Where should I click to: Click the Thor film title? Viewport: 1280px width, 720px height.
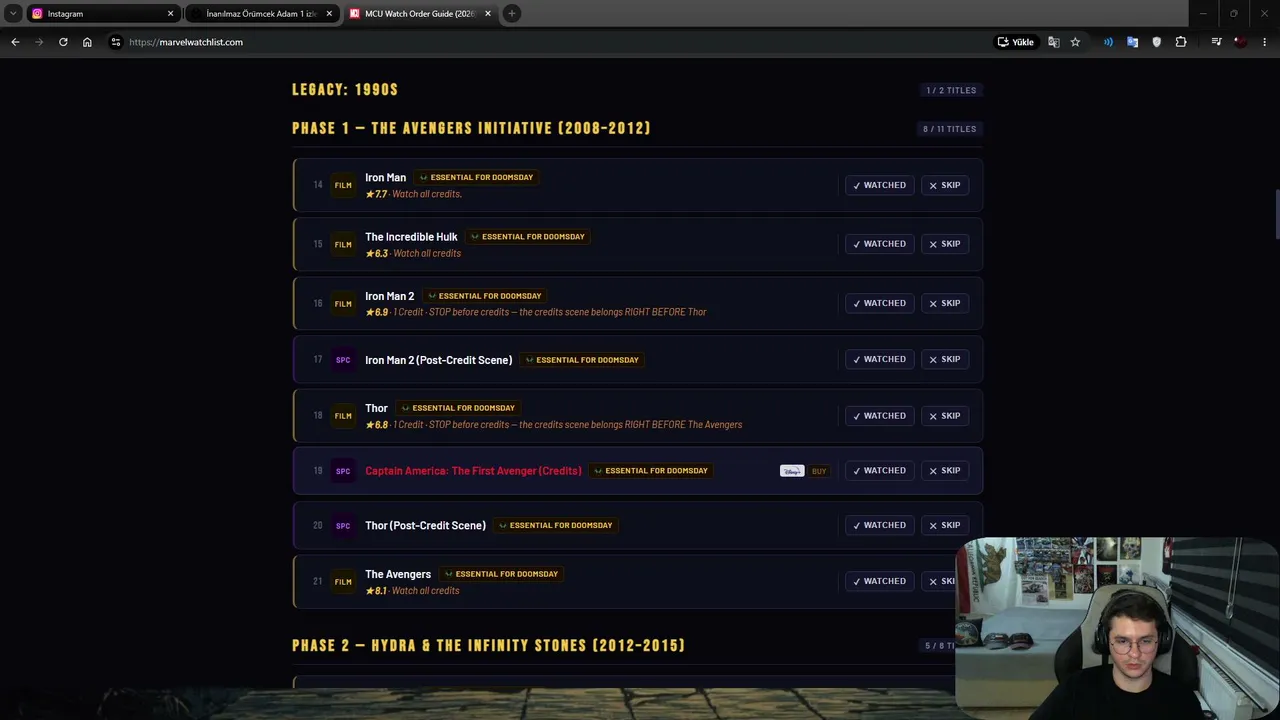click(376, 408)
